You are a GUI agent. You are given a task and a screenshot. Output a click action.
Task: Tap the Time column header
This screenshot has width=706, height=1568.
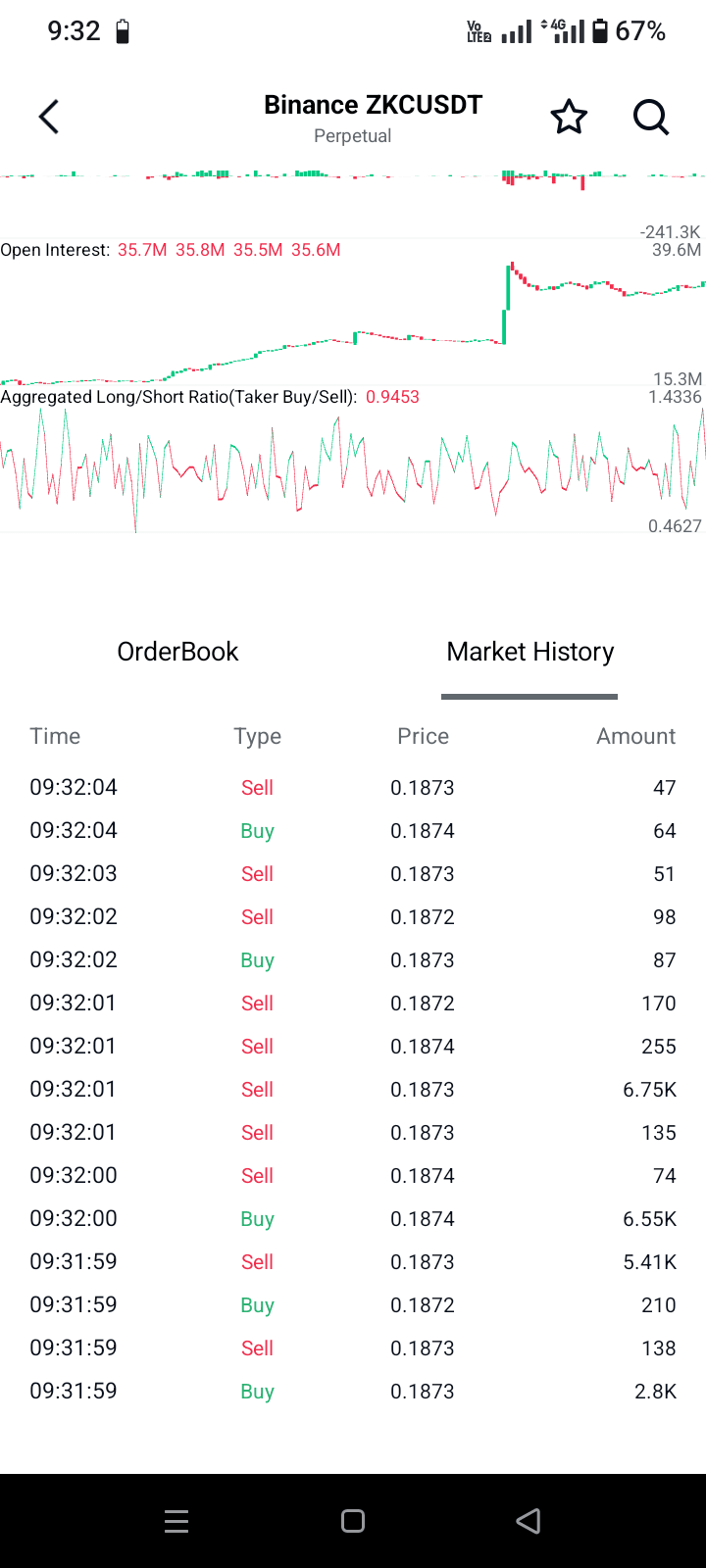pyautogui.click(x=55, y=736)
